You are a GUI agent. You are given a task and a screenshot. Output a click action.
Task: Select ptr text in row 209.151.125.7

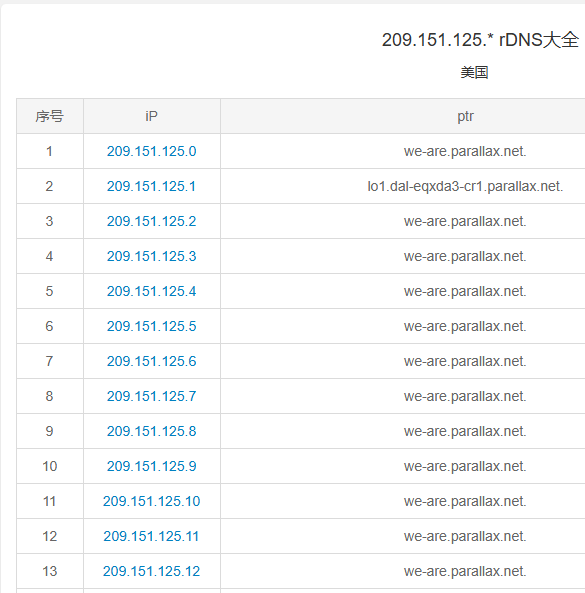coord(465,396)
